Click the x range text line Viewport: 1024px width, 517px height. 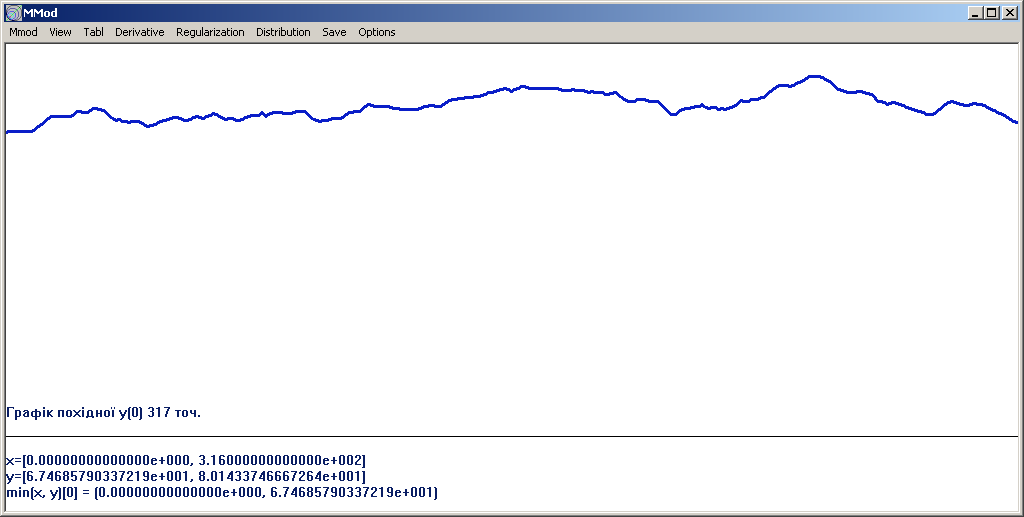pyautogui.click(x=185, y=461)
